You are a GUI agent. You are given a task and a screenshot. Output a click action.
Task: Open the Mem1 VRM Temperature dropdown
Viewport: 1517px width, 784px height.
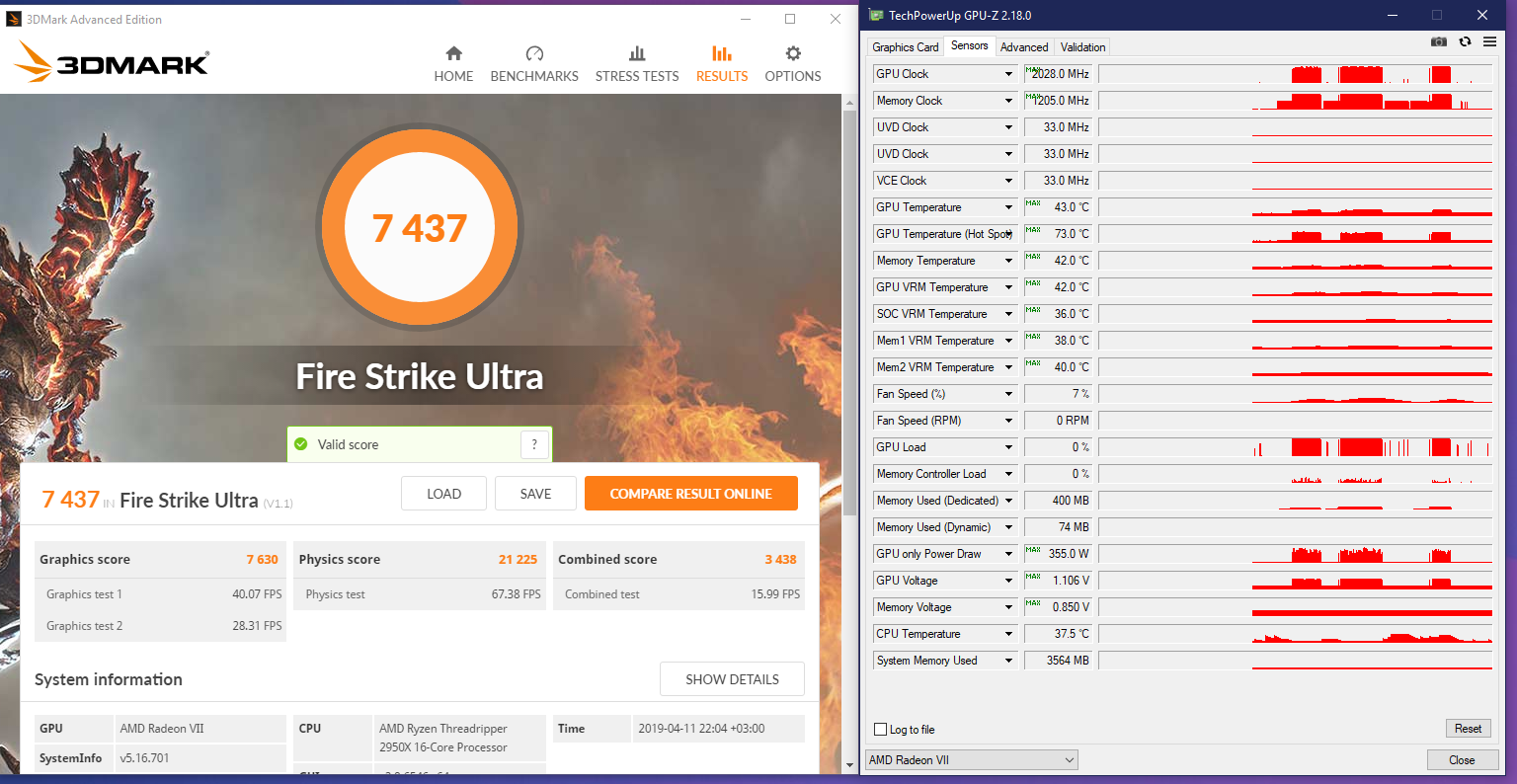click(x=1008, y=341)
